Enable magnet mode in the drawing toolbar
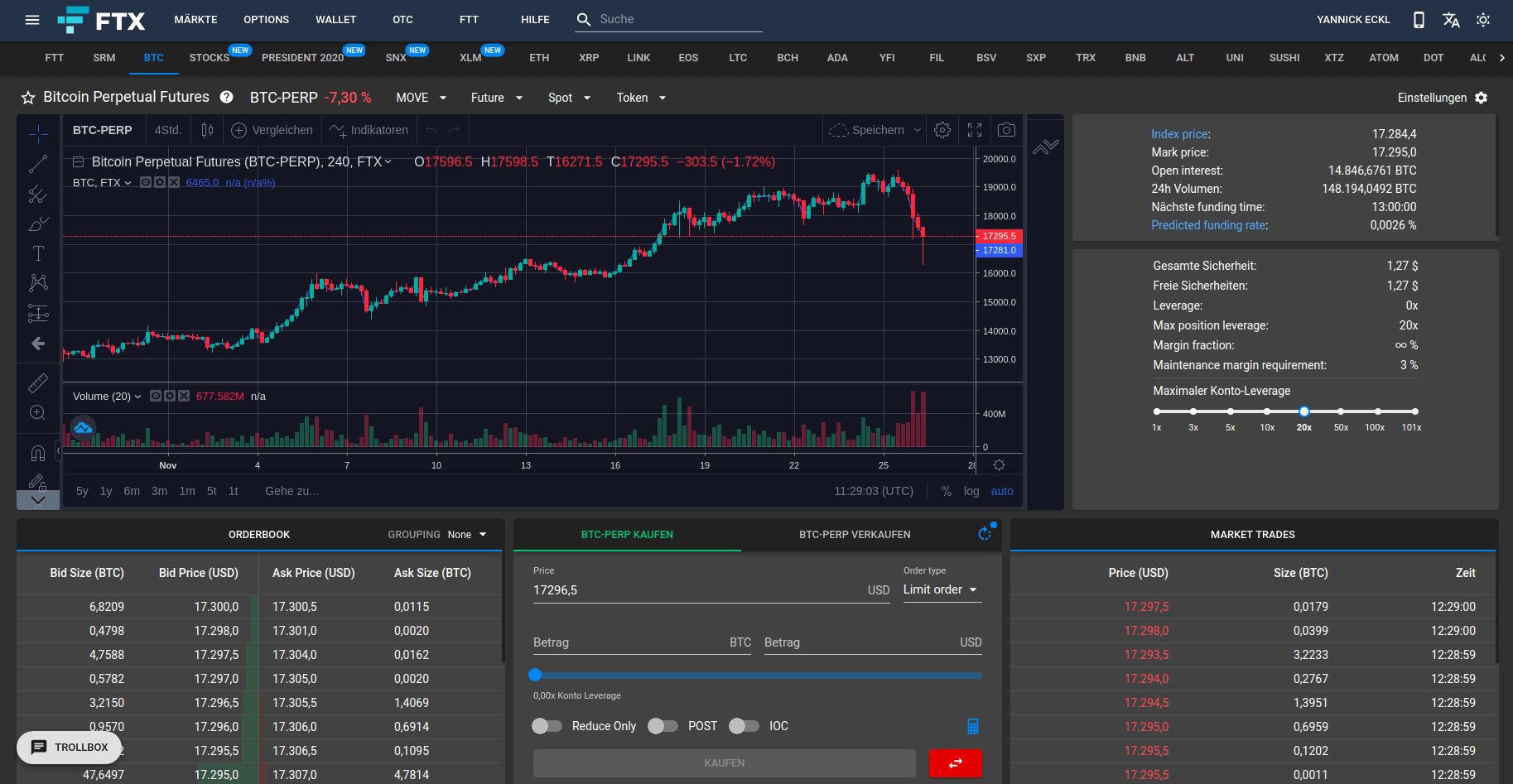Viewport: 1513px width, 784px height. [38, 453]
